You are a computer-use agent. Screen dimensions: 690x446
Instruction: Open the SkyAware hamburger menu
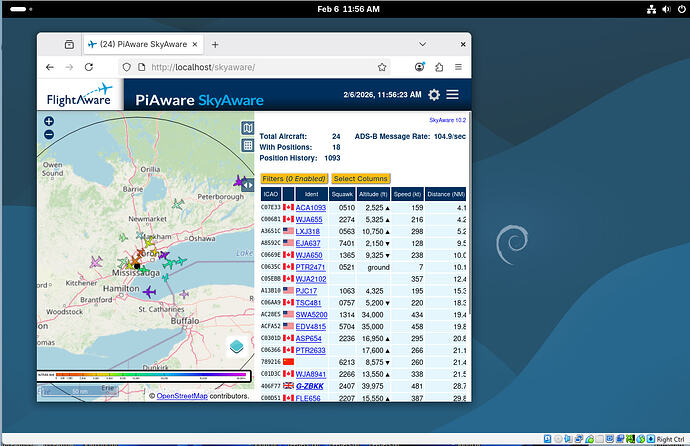(x=453, y=95)
